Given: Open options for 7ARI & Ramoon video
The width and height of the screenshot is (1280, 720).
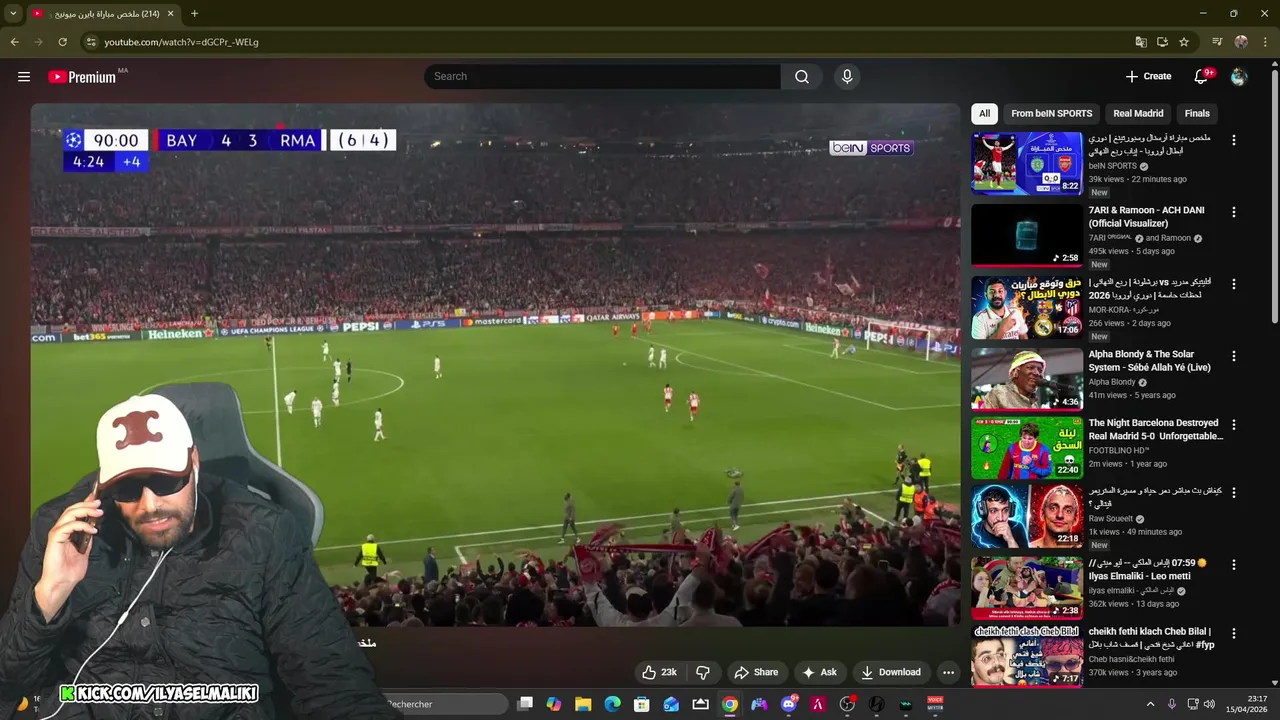Looking at the screenshot, I should point(1233,212).
